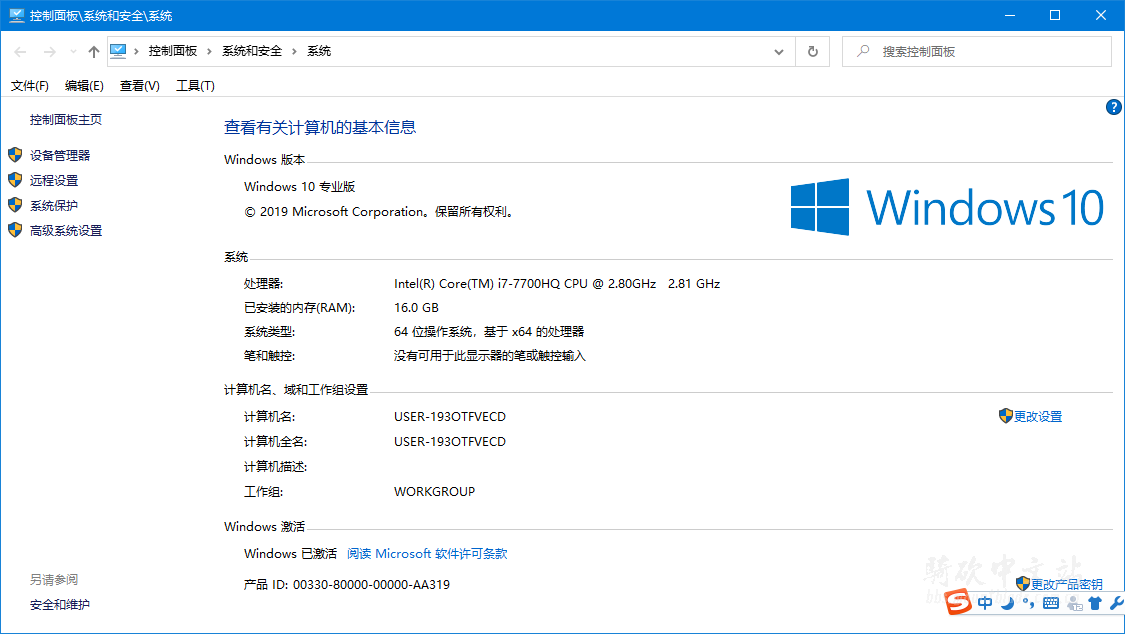Click the 控制面板 breadcrumb

[172, 51]
